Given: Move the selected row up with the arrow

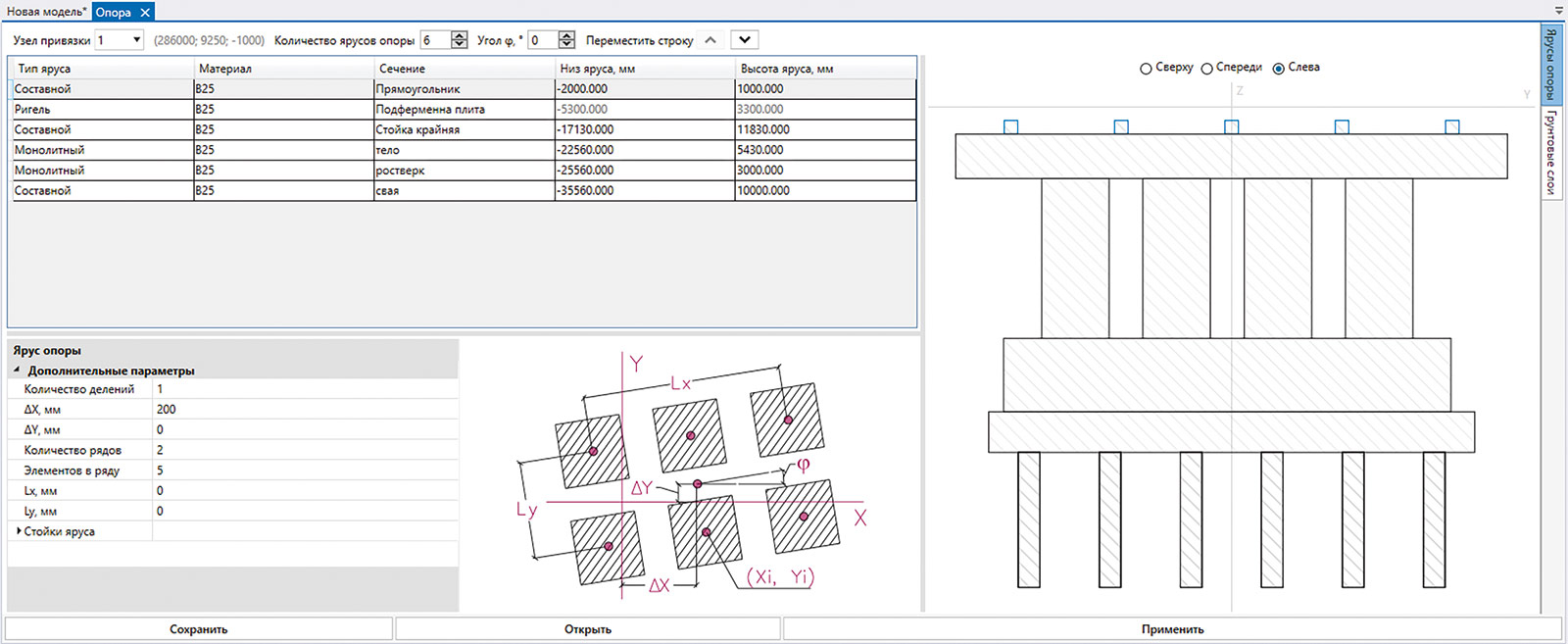Looking at the screenshot, I should pyautogui.click(x=710, y=40).
